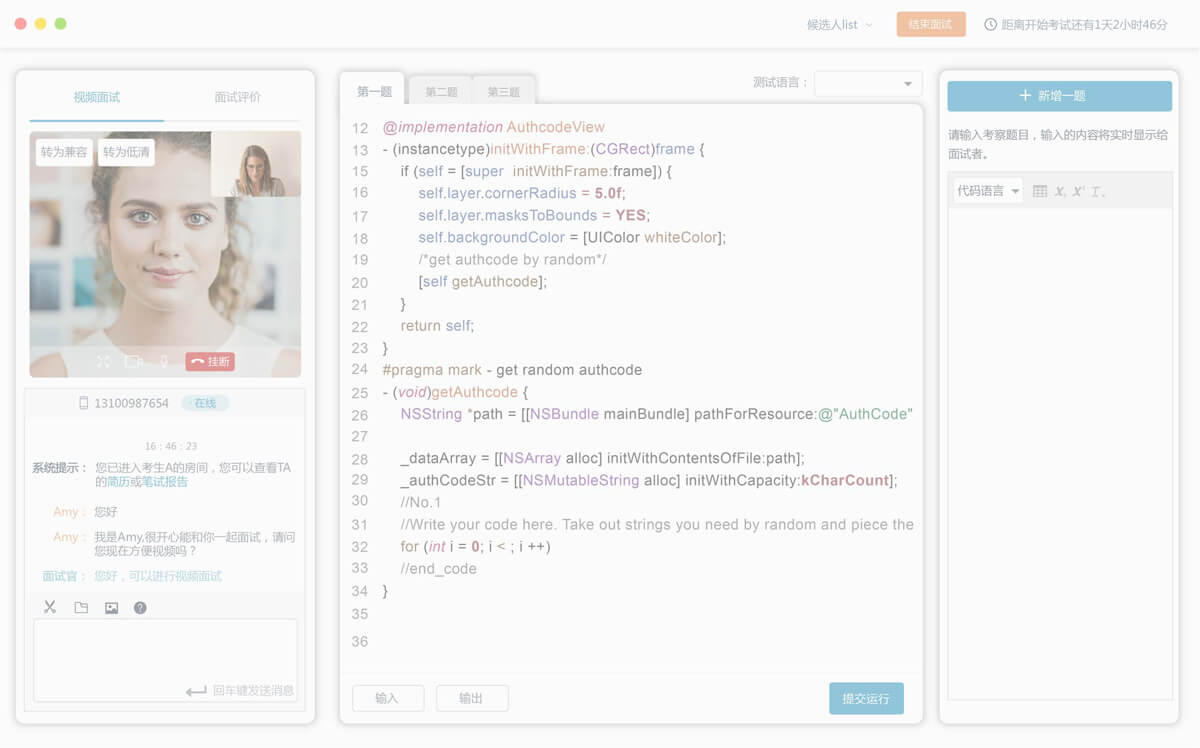Click the clear formatting icon in editor
The height and width of the screenshot is (748, 1200).
point(1097,191)
